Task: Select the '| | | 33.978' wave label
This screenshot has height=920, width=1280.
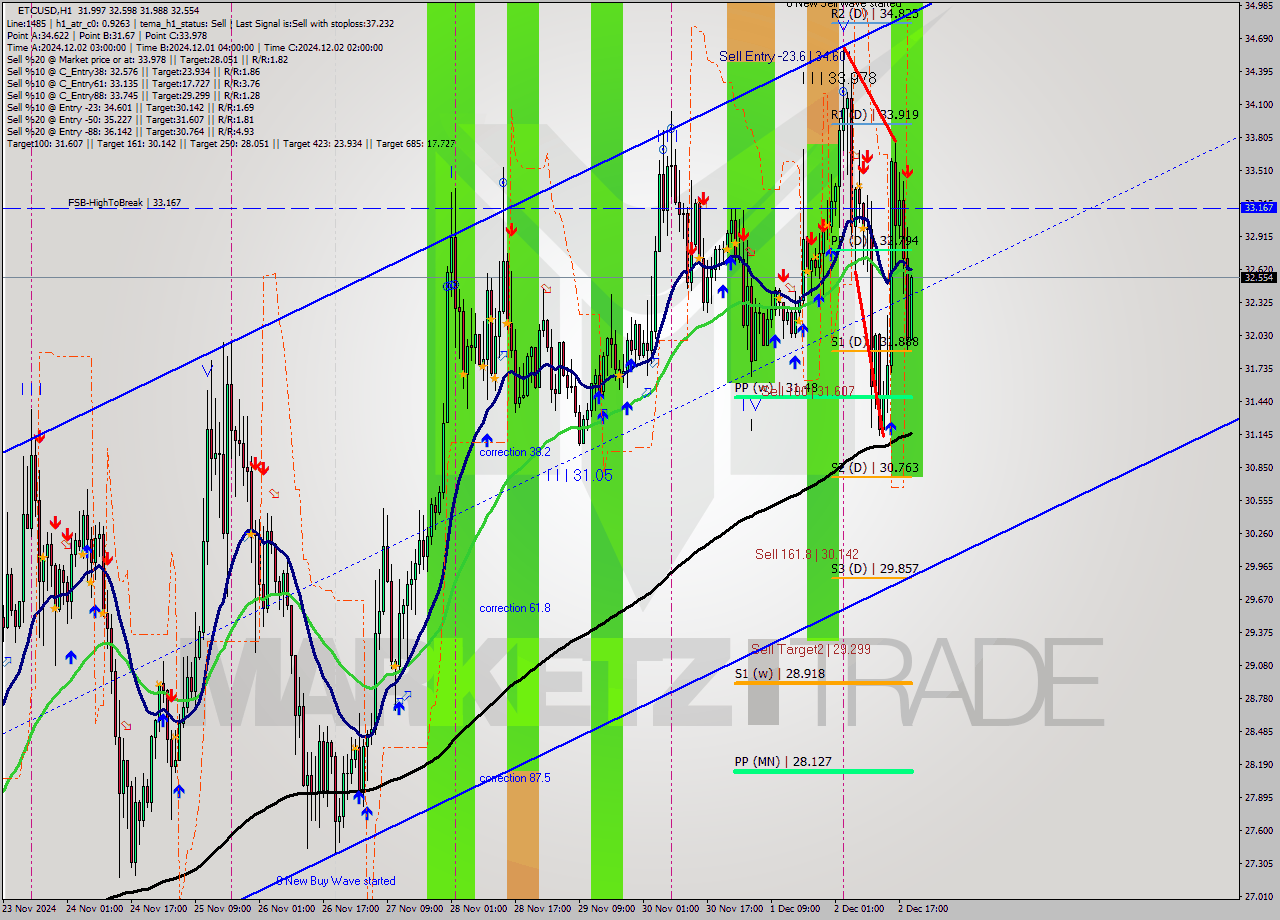Action: [839, 78]
